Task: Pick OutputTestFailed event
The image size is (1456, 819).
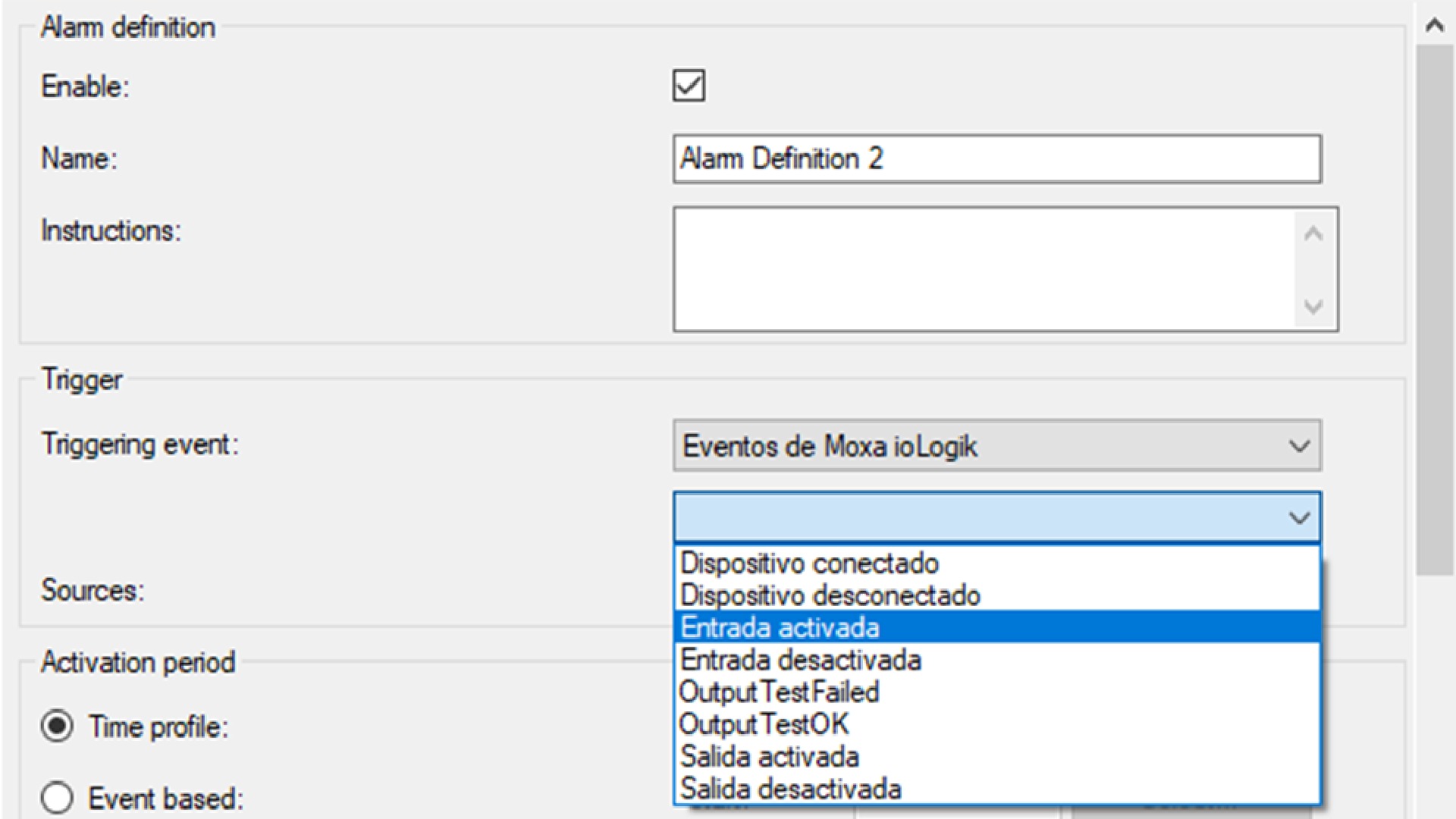Action: click(780, 692)
